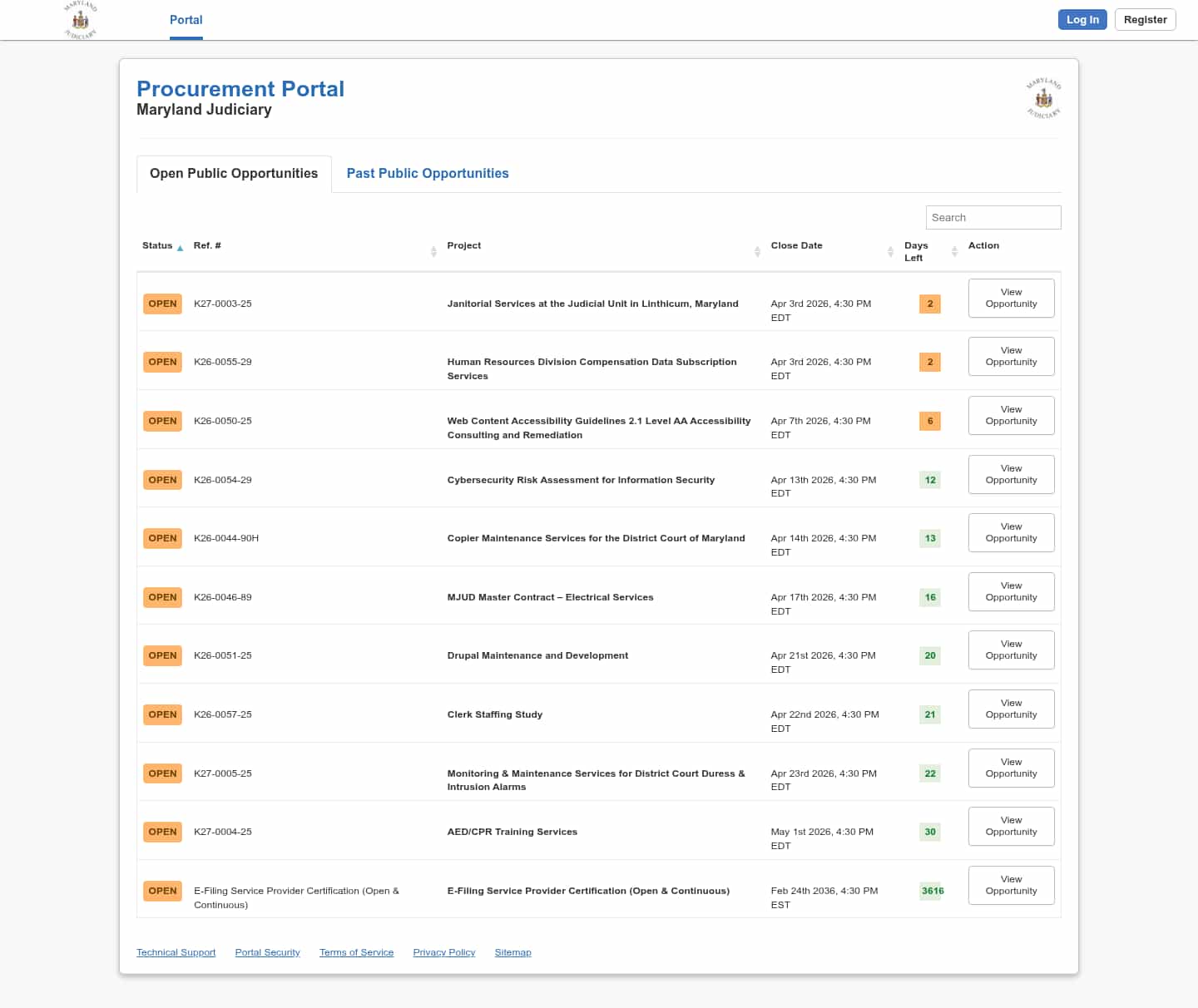Select the Open Public Opportunities tab

234,173
